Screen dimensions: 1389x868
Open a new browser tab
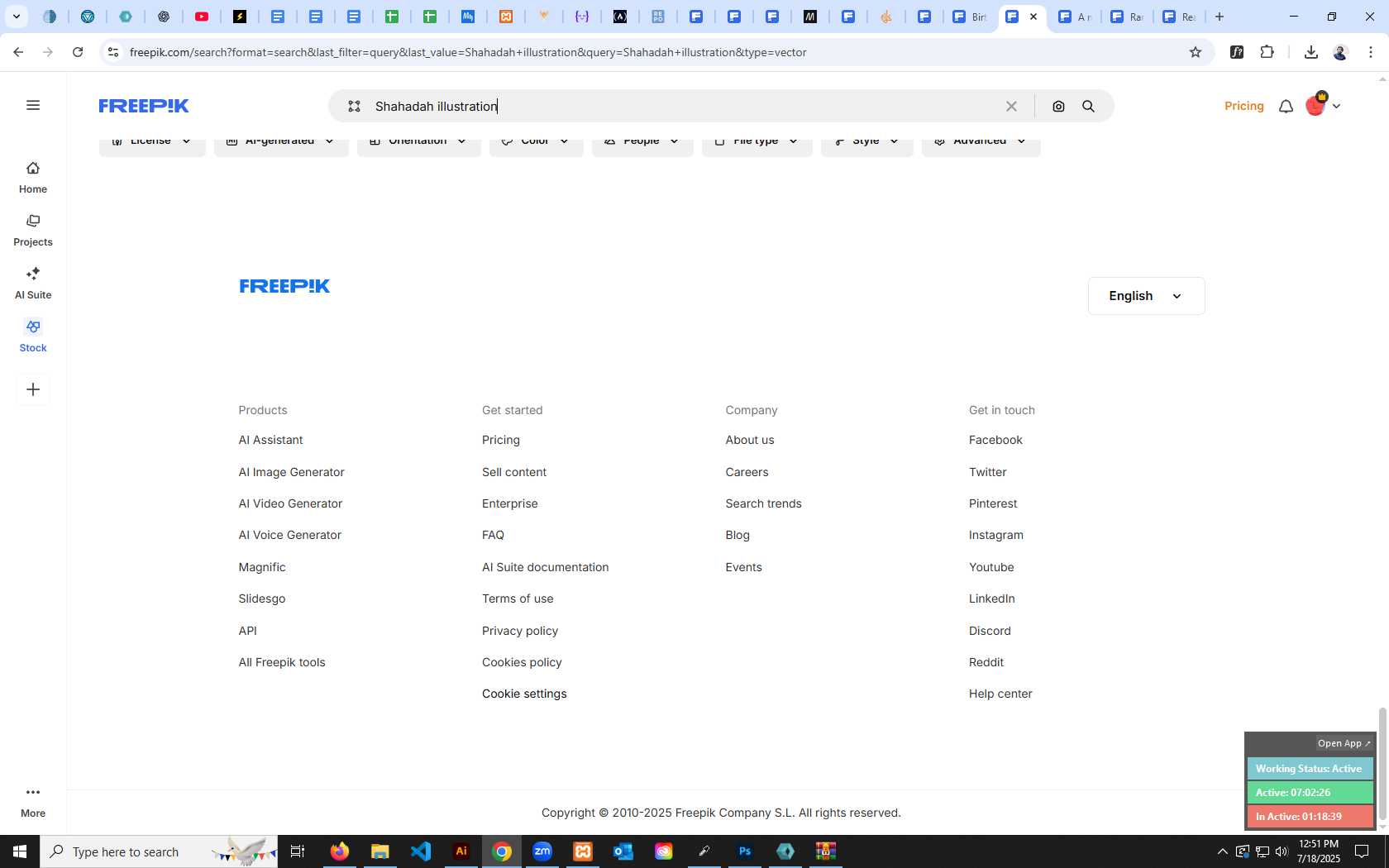pyautogui.click(x=1220, y=17)
